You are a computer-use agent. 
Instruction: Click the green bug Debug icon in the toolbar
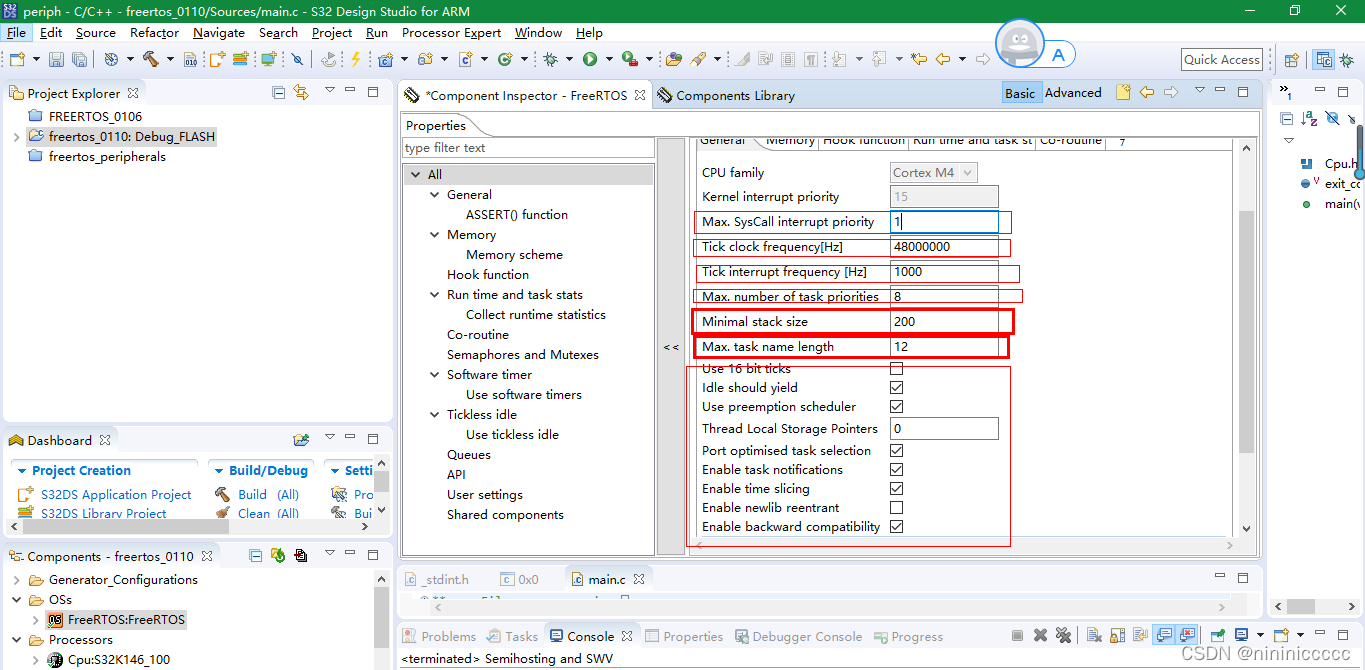[550, 60]
